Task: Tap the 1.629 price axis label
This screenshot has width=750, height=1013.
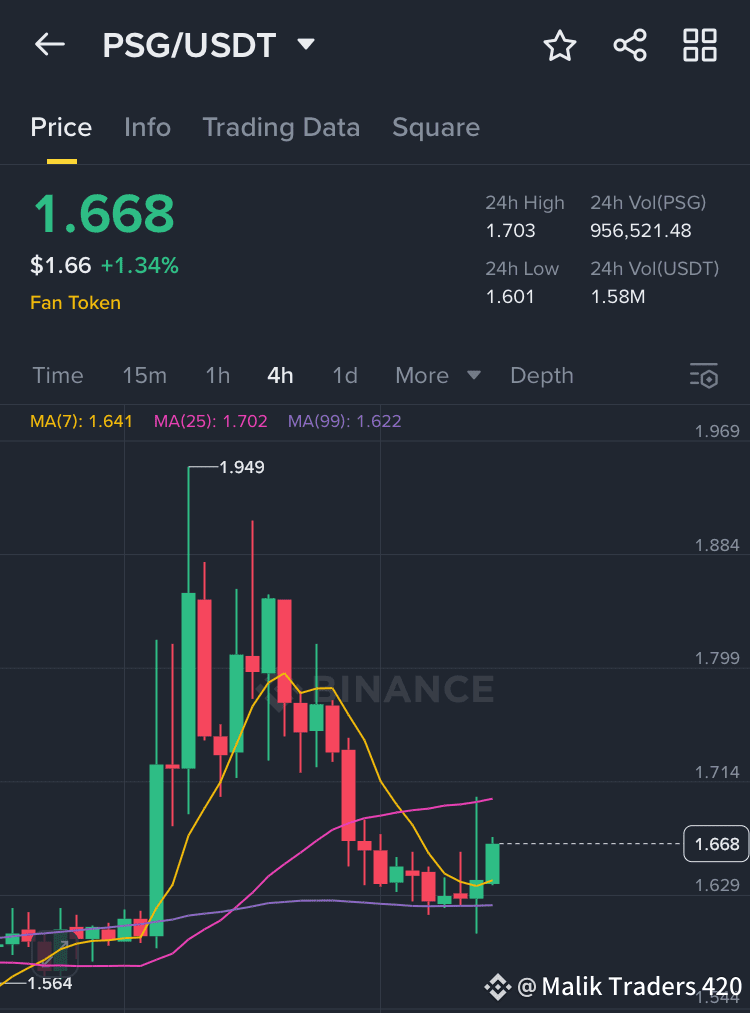Action: [x=717, y=885]
